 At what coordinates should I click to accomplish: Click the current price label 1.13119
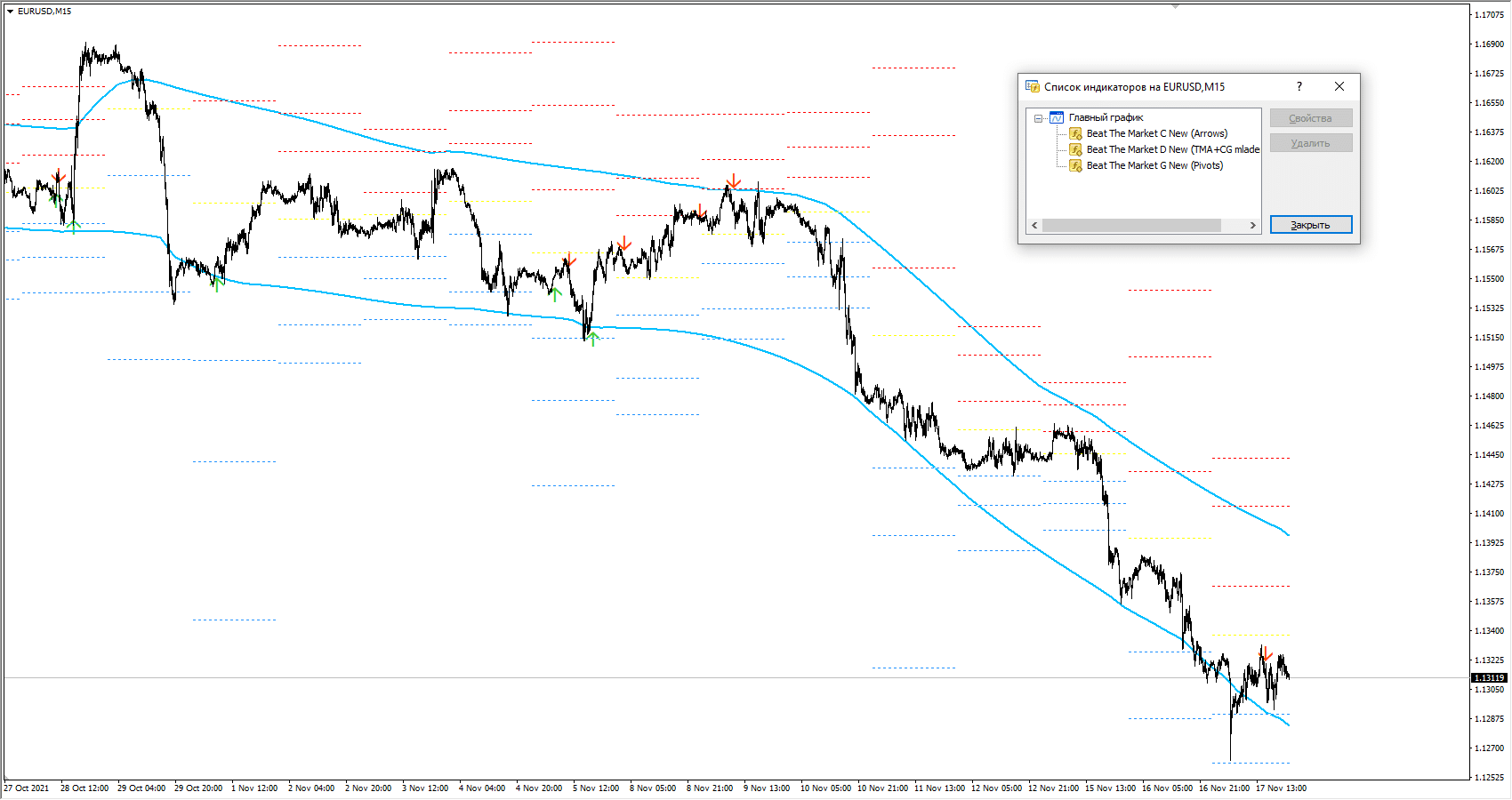click(1489, 678)
